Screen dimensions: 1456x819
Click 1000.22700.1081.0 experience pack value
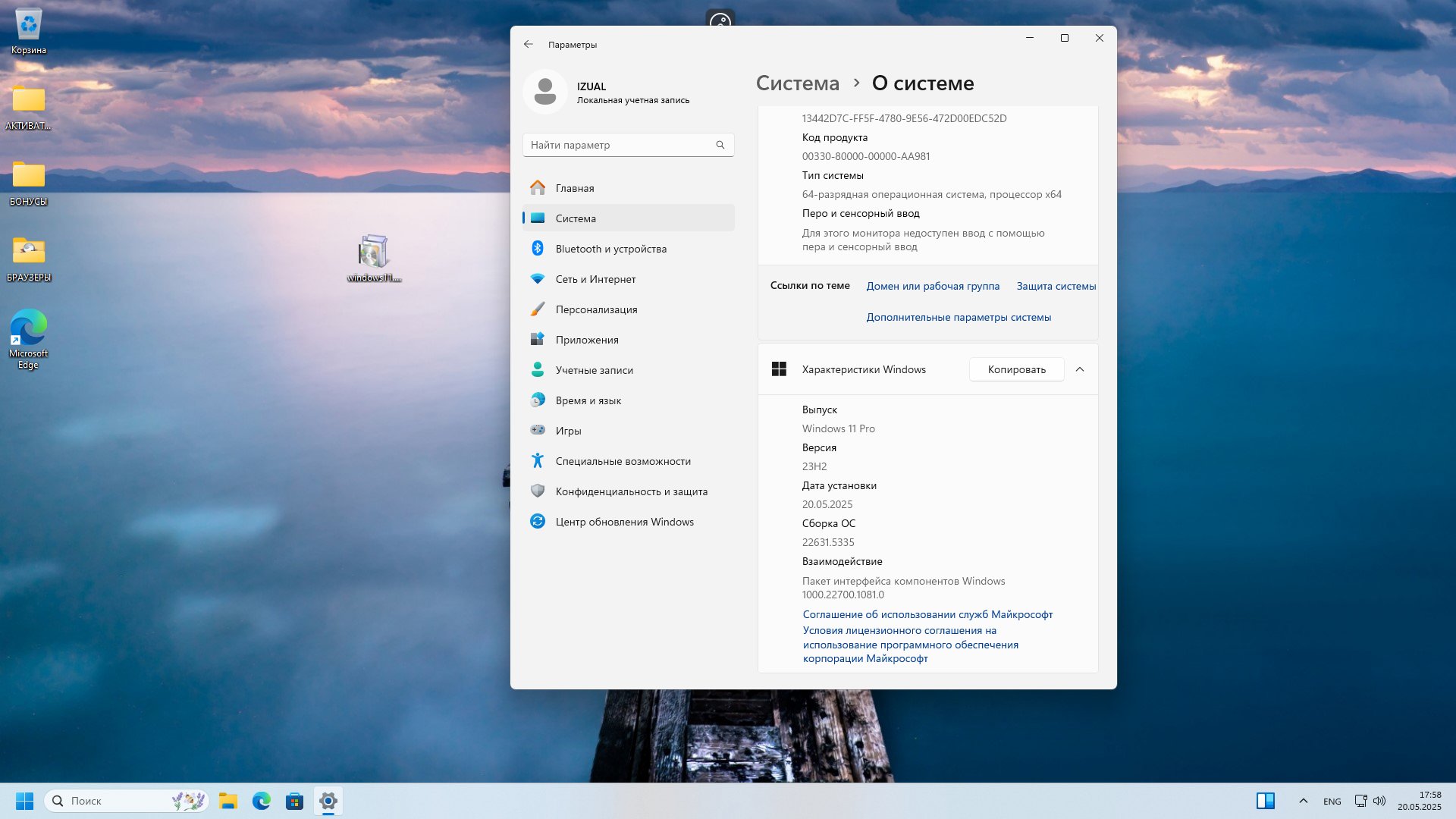tap(843, 595)
